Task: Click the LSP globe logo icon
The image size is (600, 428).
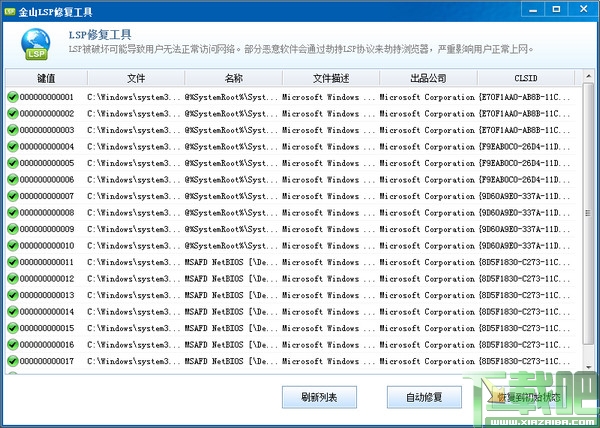Action: pyautogui.click(x=35, y=44)
